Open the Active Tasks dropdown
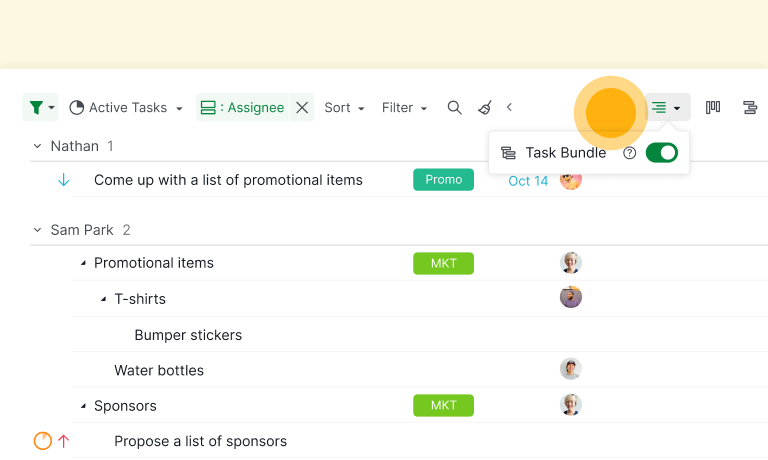Viewport: 768px width, 460px height. pyautogui.click(x=126, y=107)
